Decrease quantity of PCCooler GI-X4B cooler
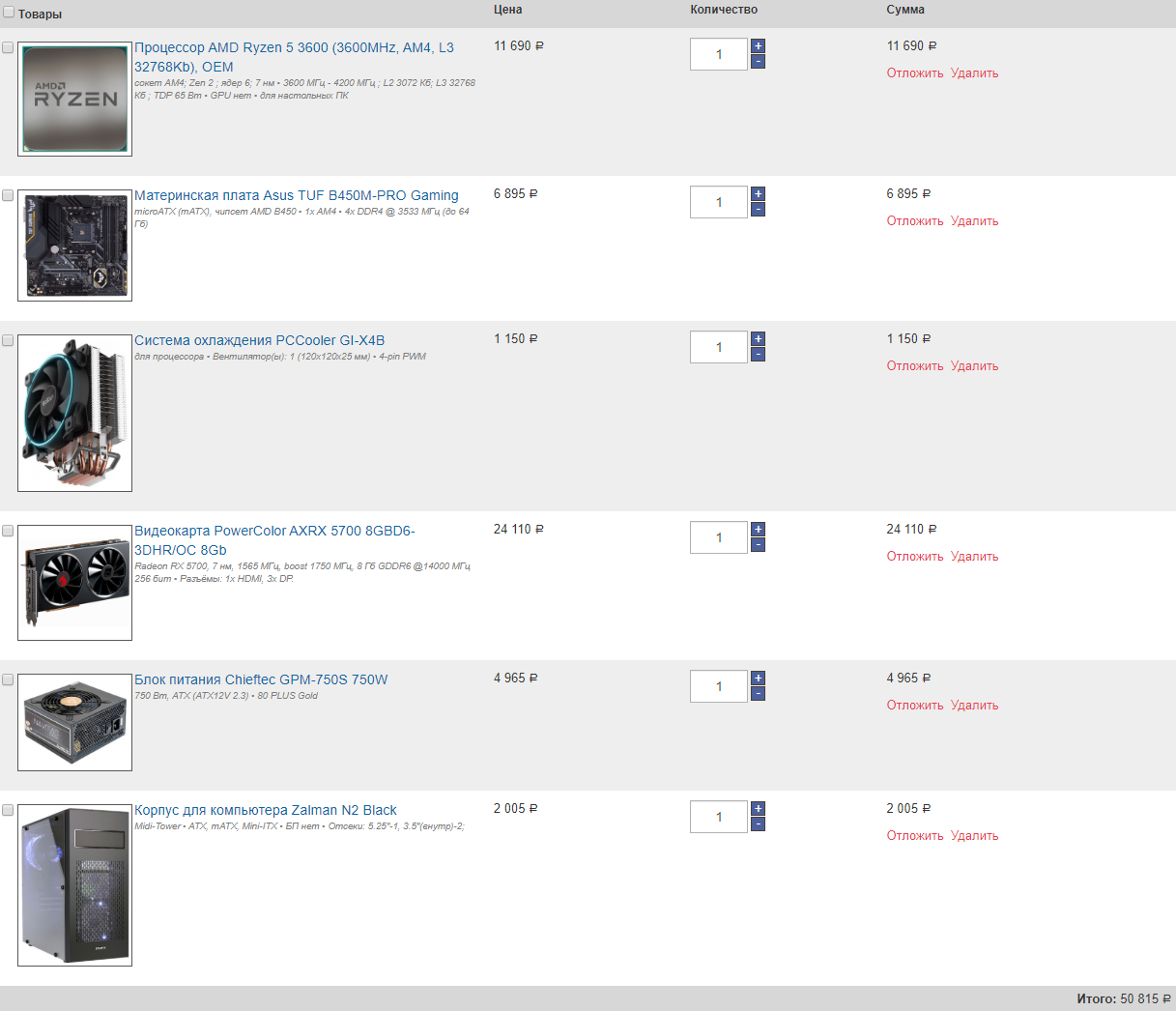Image resolution: width=1176 pixels, height=1011 pixels. 758,355
